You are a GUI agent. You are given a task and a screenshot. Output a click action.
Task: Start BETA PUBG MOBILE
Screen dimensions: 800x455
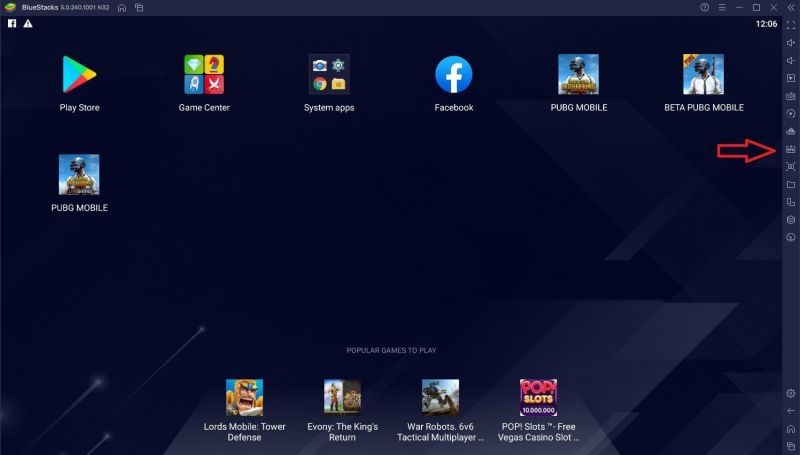[703, 75]
